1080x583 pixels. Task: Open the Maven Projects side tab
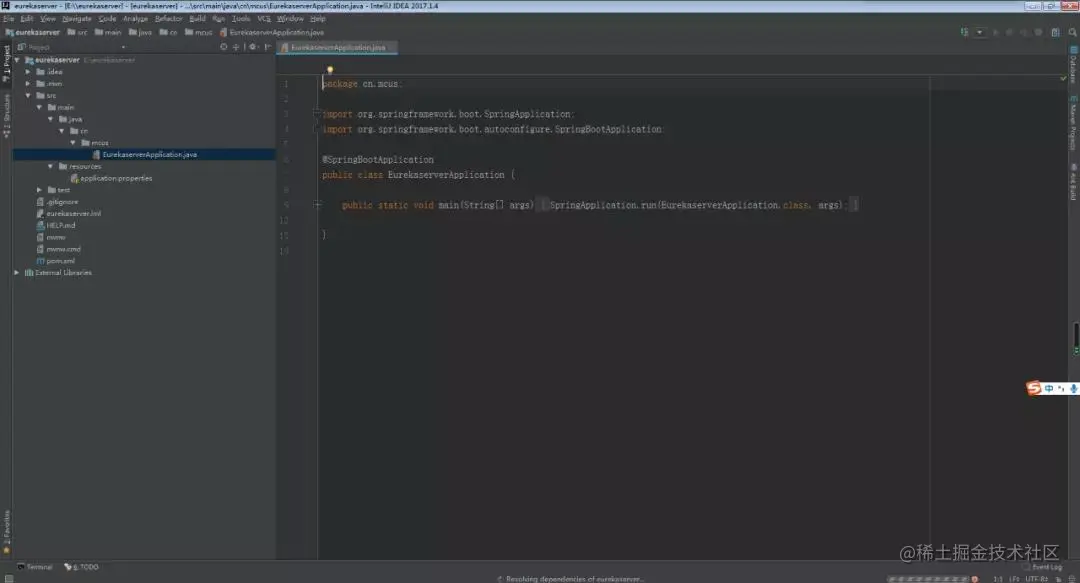pyautogui.click(x=1073, y=123)
